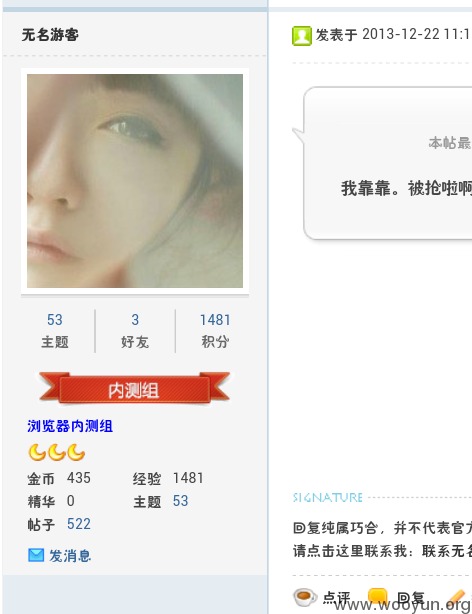Open the 浏览器内测组 group link
The image size is (472, 614).
(x=70, y=426)
